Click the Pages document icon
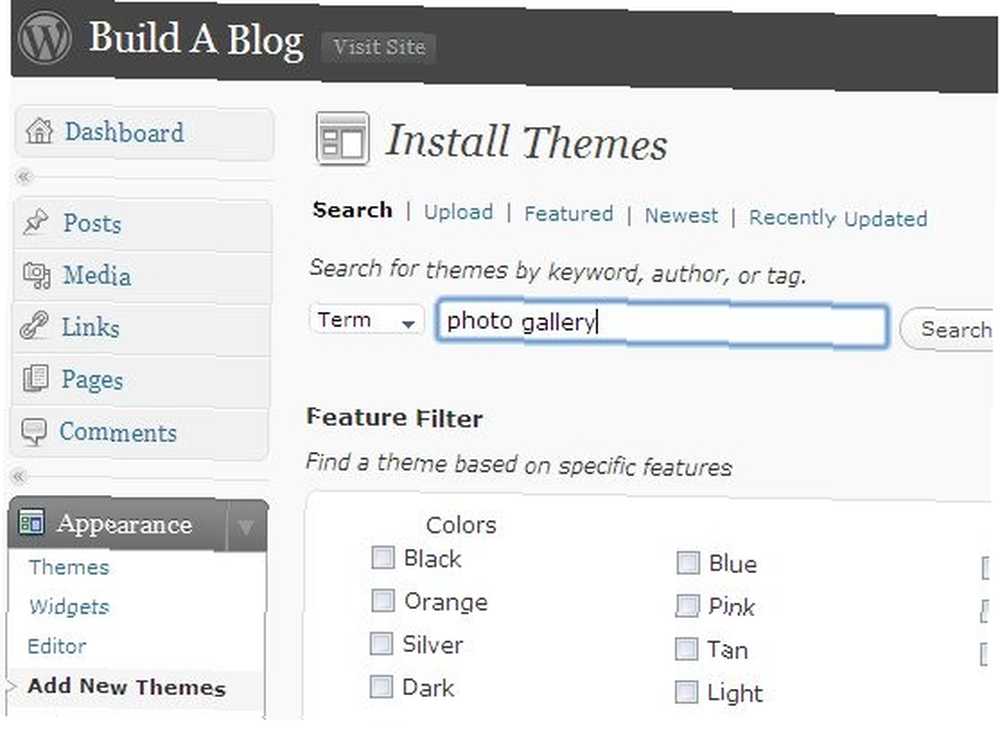 [x=35, y=378]
